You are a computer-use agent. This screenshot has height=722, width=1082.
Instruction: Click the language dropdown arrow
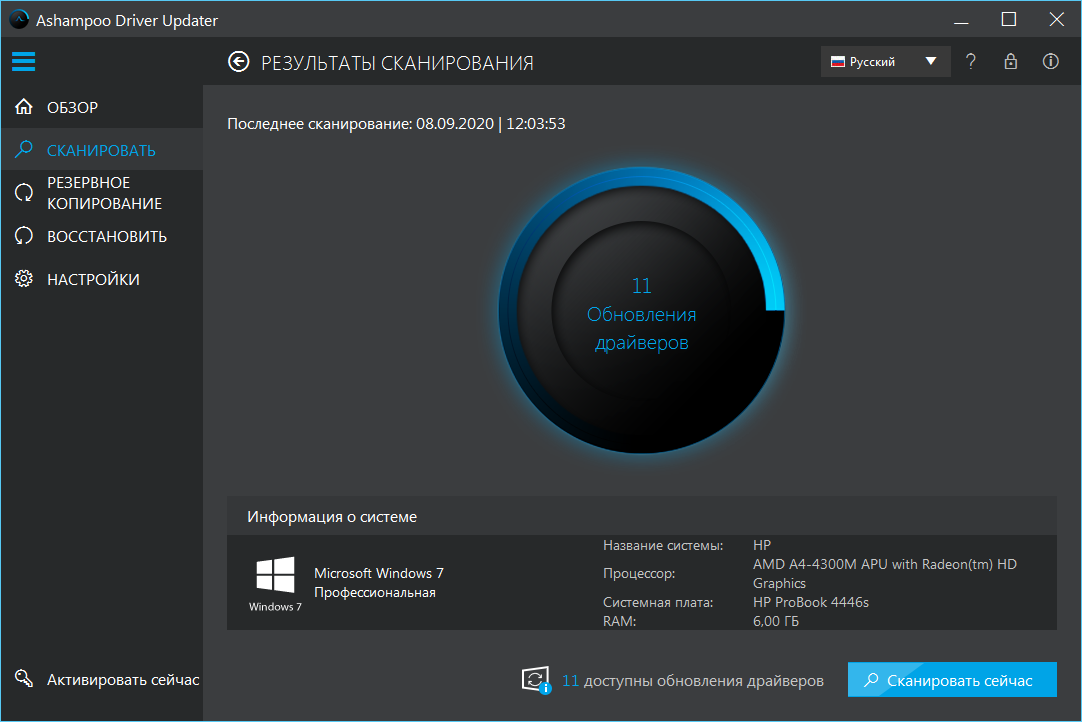[931, 61]
